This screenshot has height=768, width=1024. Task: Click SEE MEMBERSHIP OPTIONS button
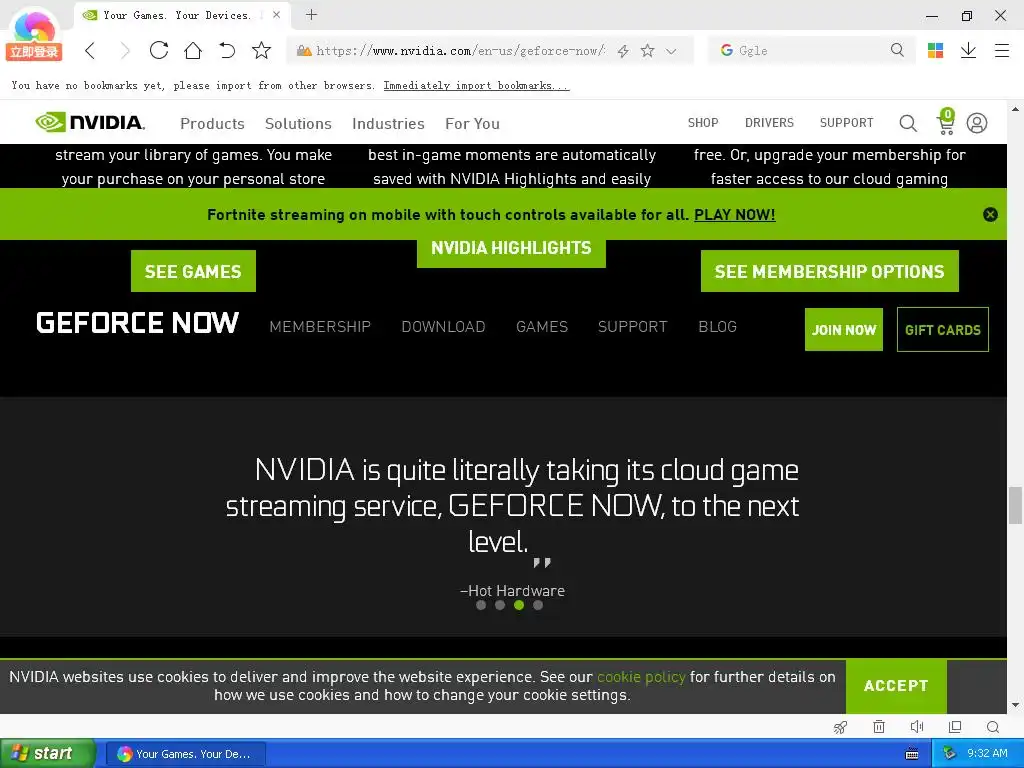tap(829, 271)
